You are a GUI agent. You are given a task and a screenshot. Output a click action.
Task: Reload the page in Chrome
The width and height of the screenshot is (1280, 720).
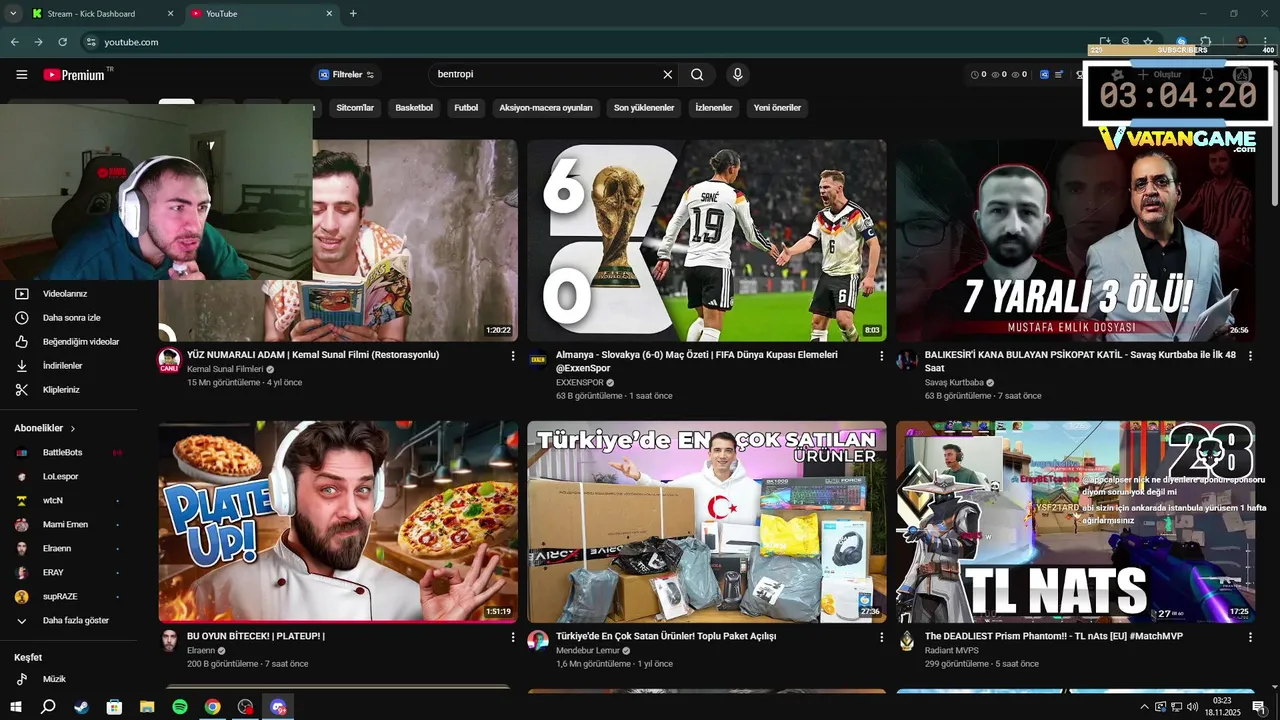pos(62,42)
